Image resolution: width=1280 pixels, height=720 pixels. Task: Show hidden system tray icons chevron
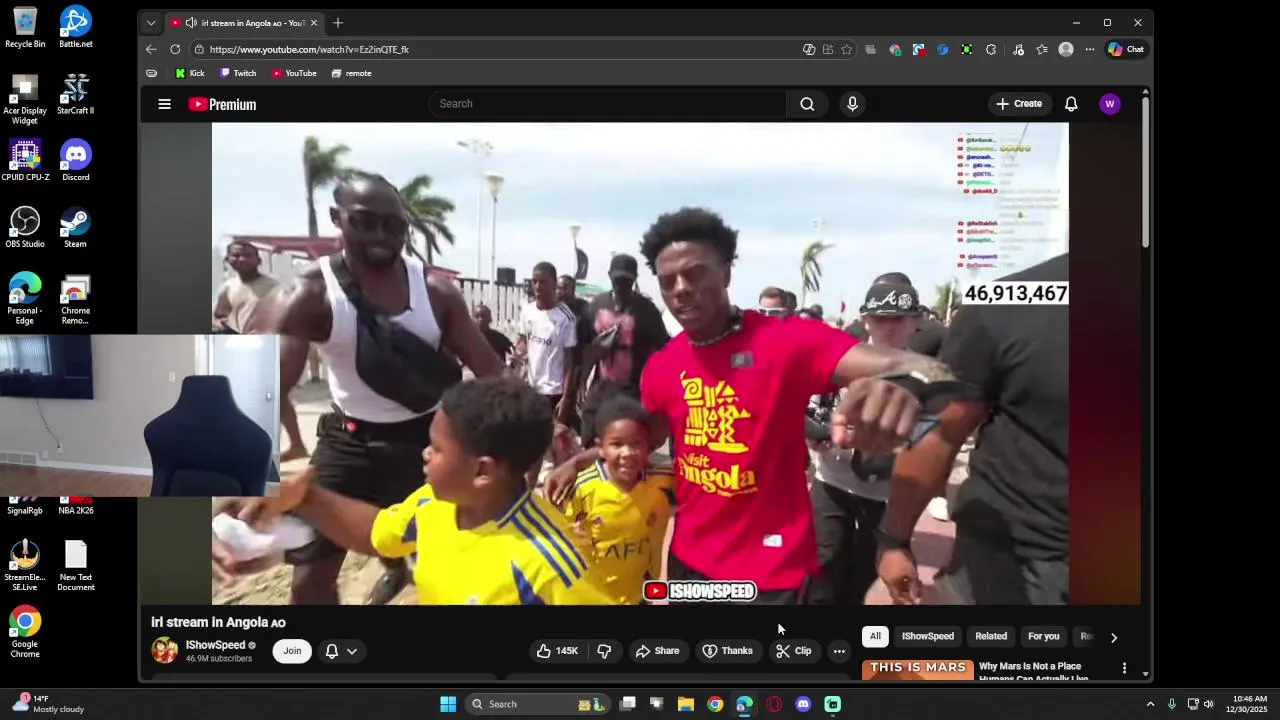click(1150, 704)
